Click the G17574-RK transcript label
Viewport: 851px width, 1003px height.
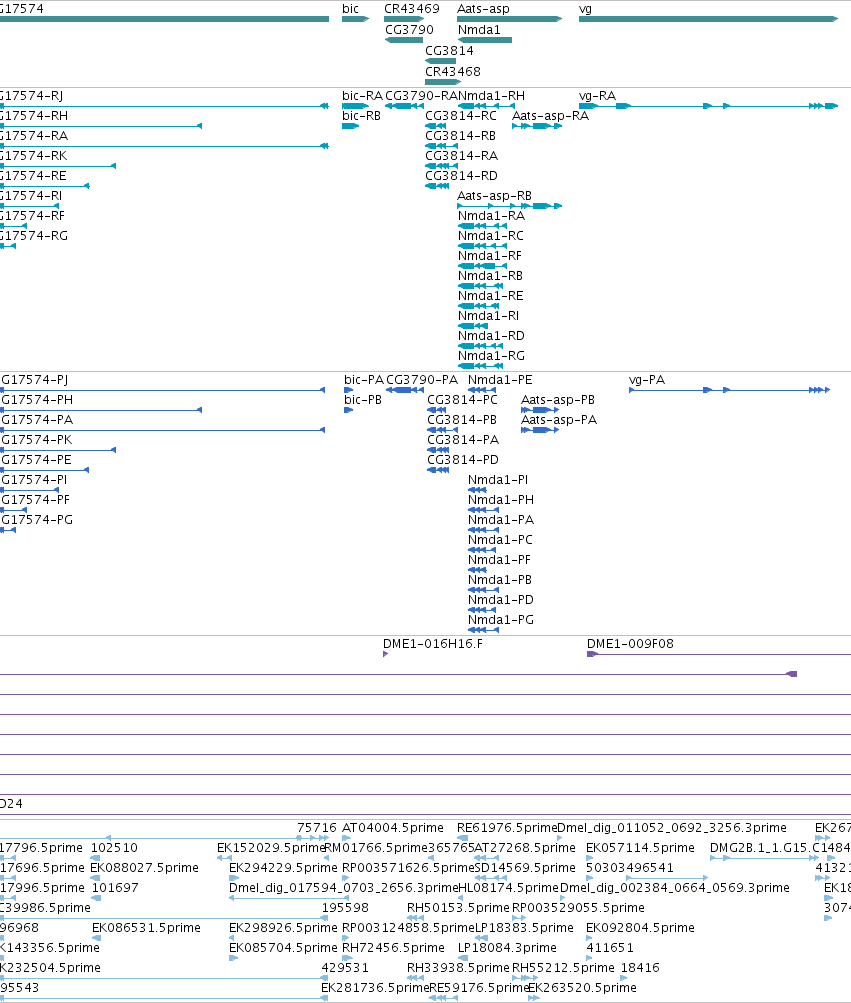pos(33,156)
